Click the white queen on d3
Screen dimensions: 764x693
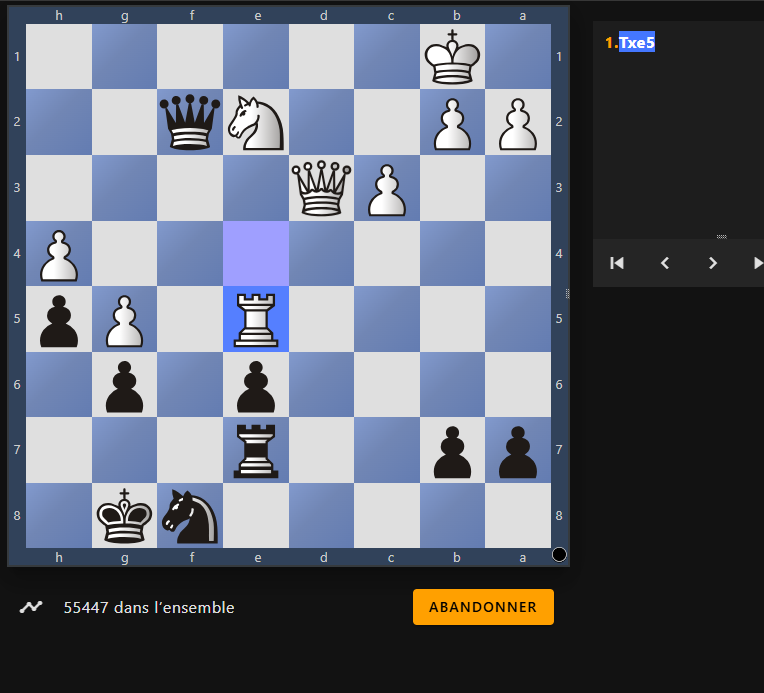click(322, 188)
